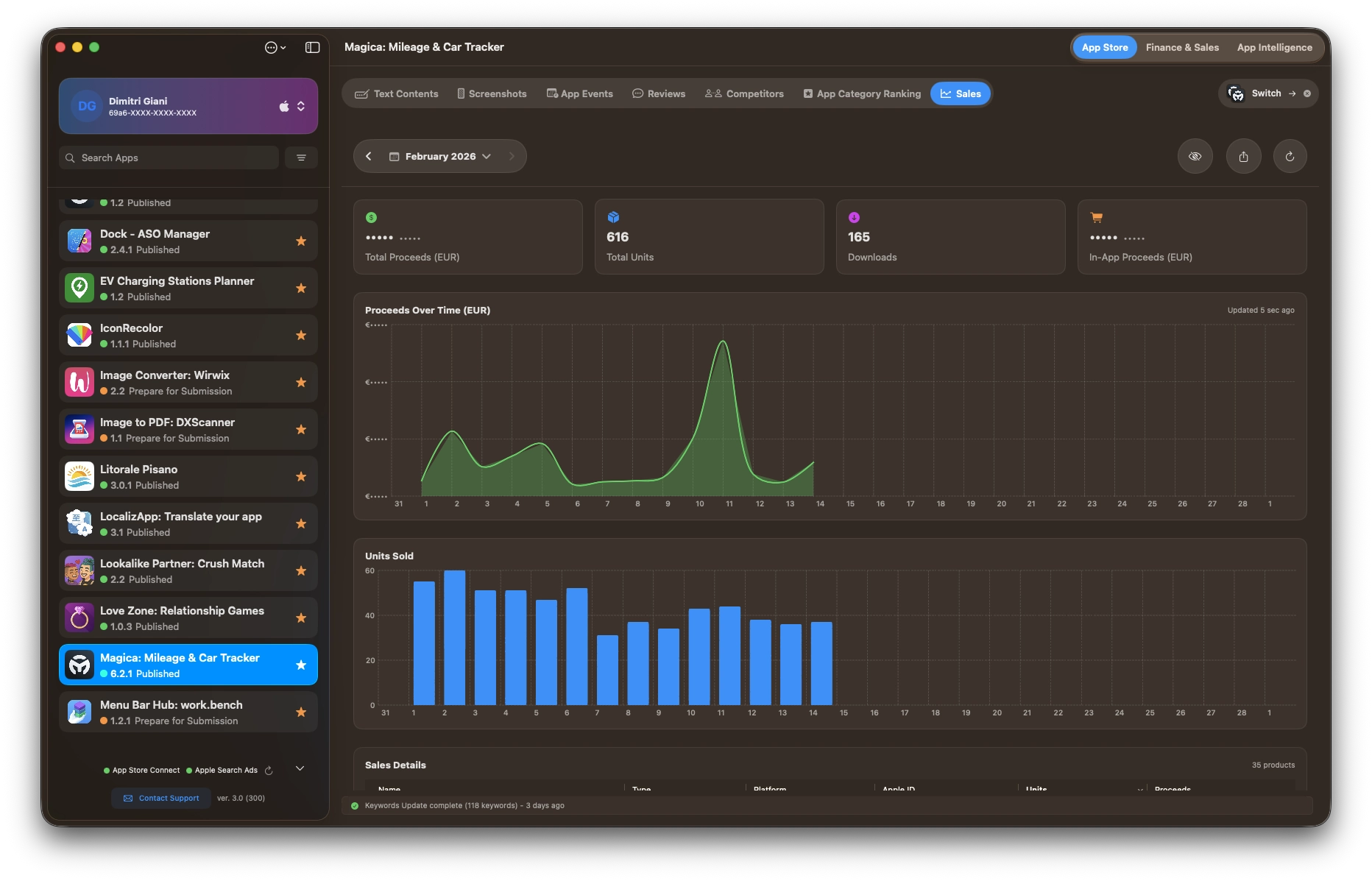
Task: Toggle favorite star on Magica: Mileage & Car Tracker
Action: coord(301,665)
